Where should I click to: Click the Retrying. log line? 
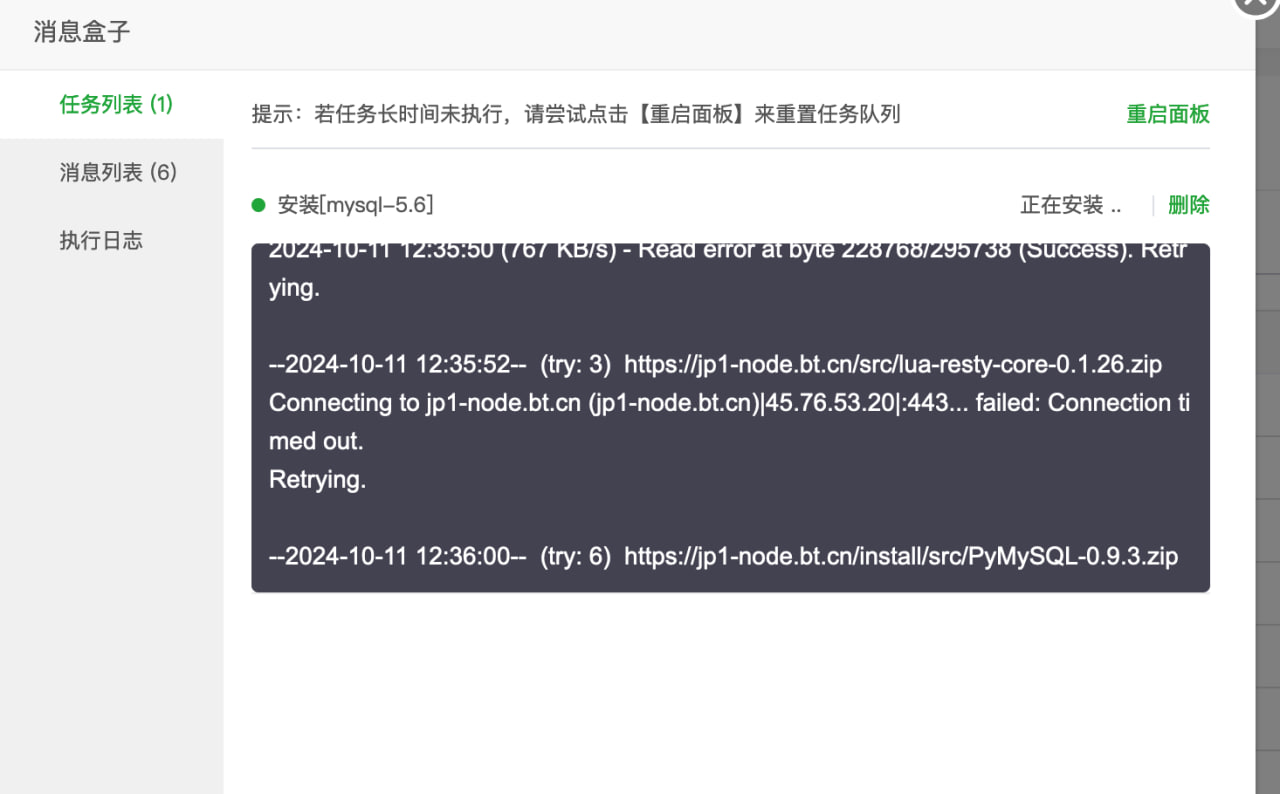click(318, 479)
